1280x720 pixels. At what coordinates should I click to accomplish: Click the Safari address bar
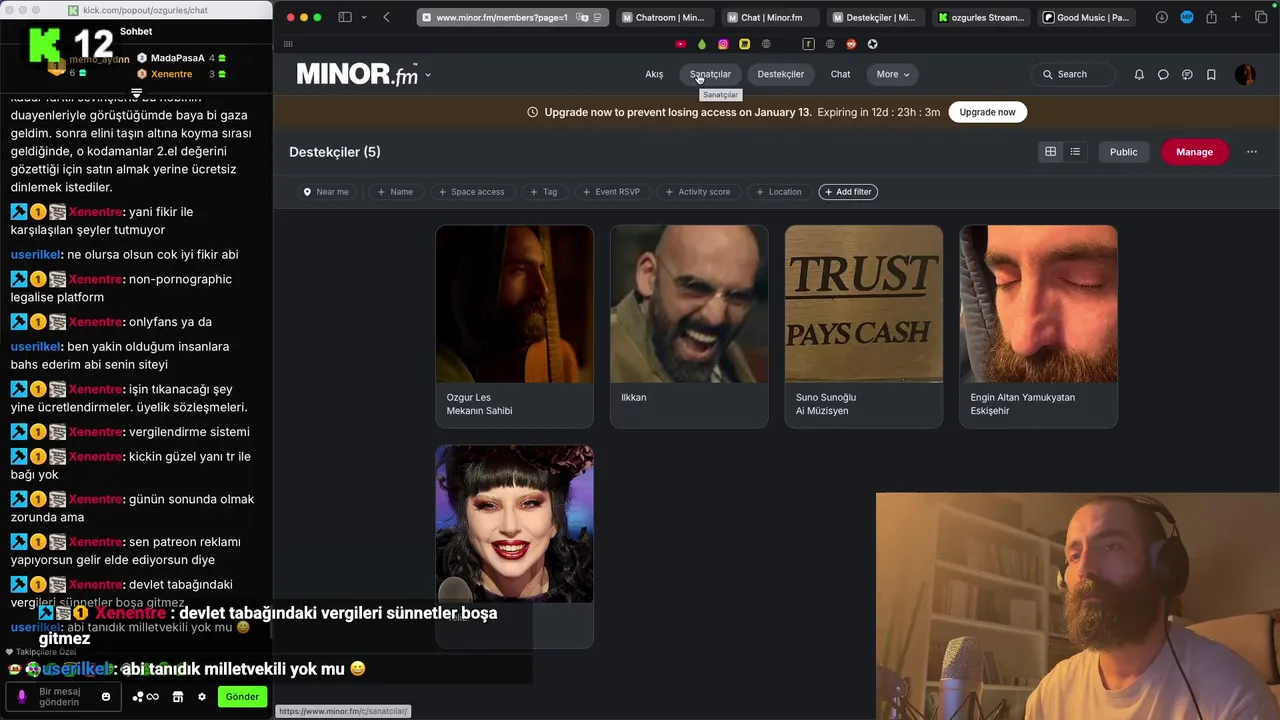[x=511, y=17]
